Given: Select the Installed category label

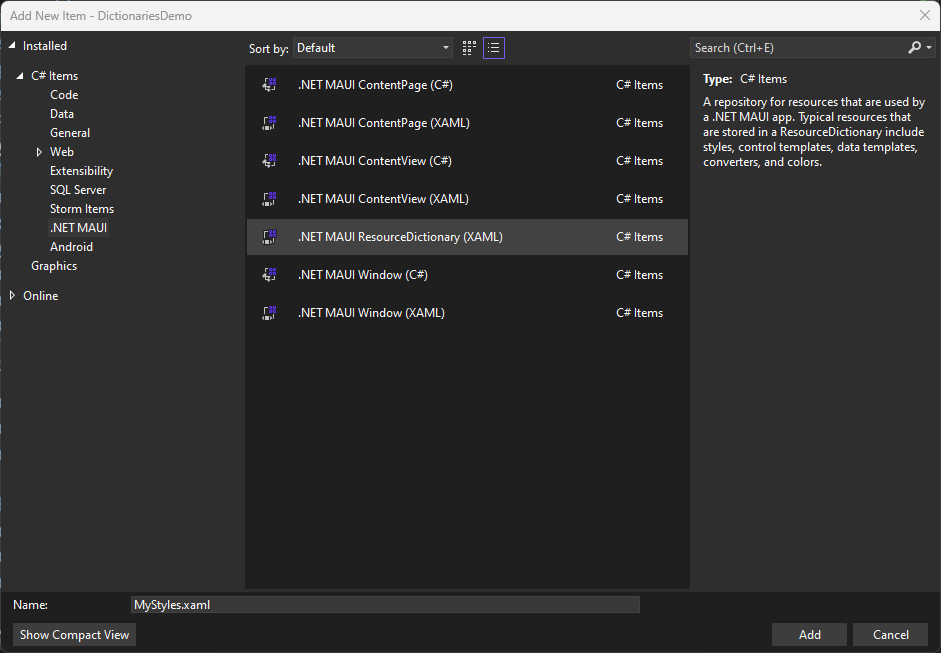Looking at the screenshot, I should (45, 46).
